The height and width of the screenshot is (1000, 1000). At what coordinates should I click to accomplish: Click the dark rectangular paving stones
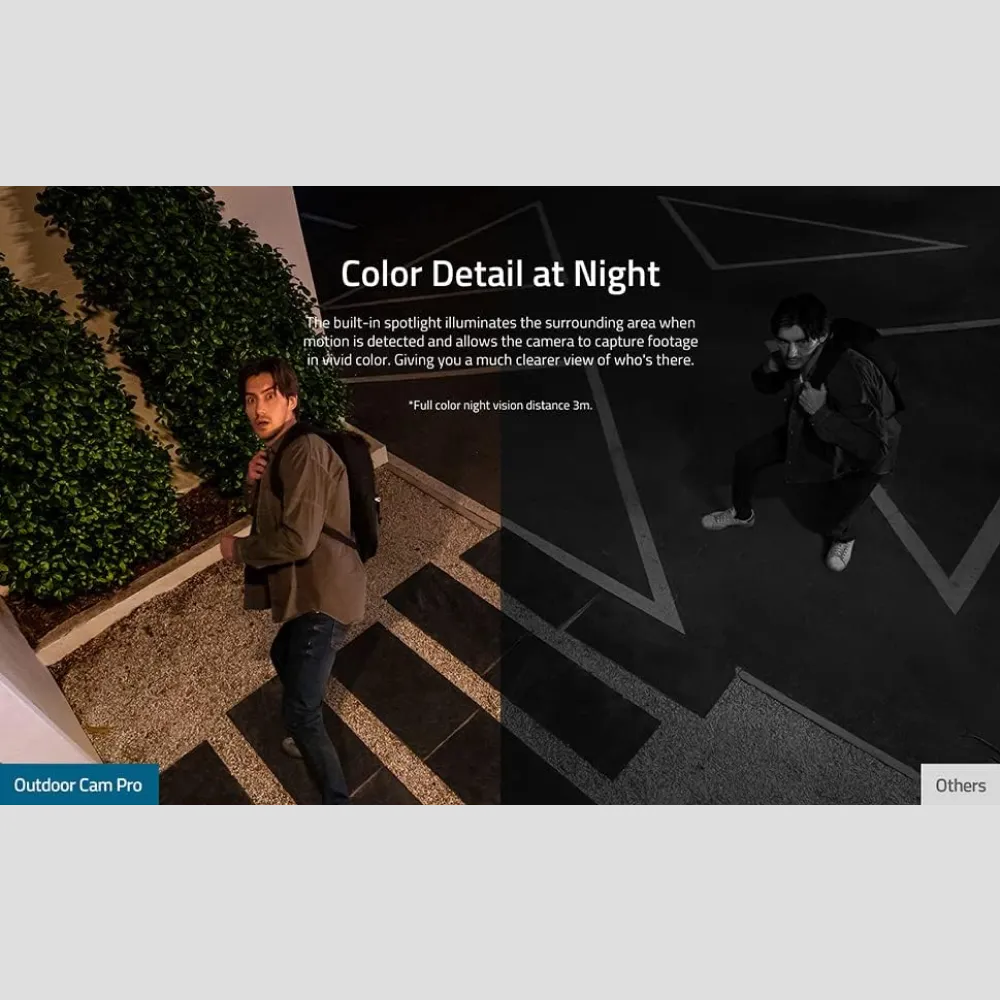coord(440,610)
